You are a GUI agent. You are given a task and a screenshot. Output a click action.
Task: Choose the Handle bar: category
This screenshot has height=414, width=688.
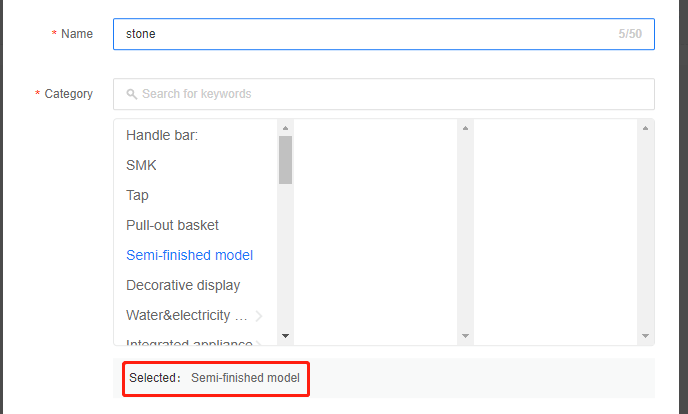(x=162, y=135)
